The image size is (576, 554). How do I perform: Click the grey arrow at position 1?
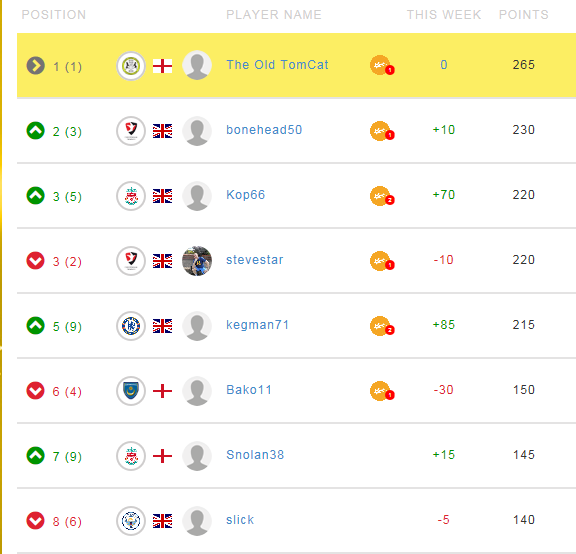pyautogui.click(x=36, y=66)
